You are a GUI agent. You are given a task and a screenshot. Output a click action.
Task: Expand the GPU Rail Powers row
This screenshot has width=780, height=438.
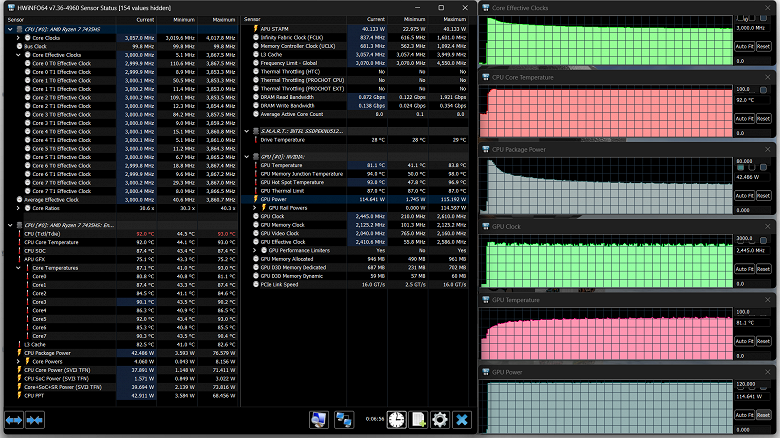click(255, 208)
